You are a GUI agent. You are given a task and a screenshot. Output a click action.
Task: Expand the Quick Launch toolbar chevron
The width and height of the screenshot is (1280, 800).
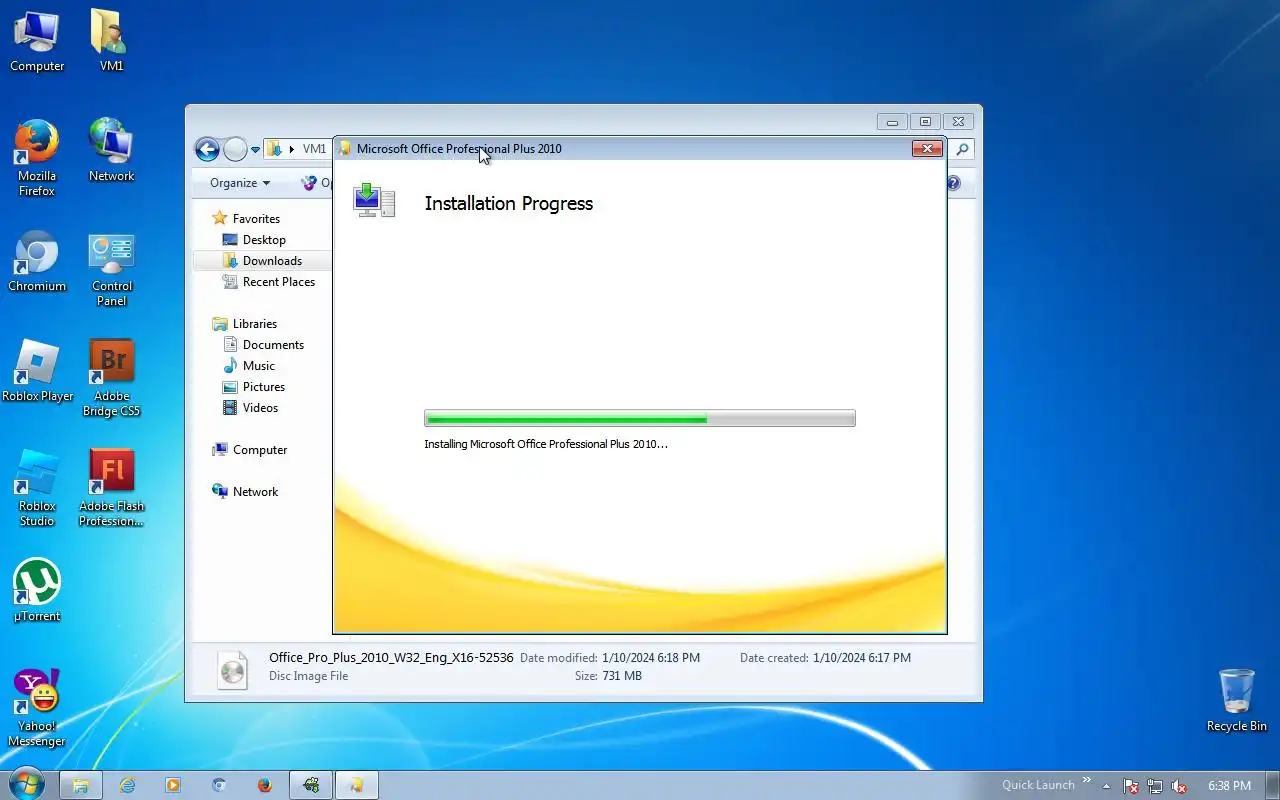1087,780
